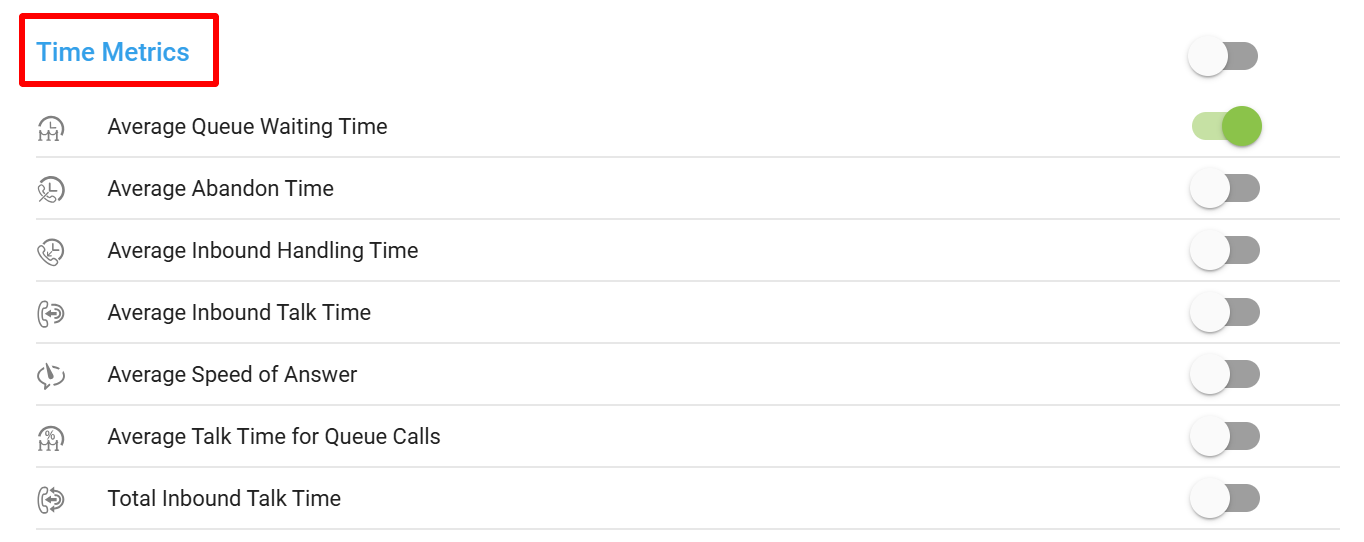Screen dimensions: 1364x542
Task: Click the Total Inbound Talk Time icon
Action: [51, 499]
